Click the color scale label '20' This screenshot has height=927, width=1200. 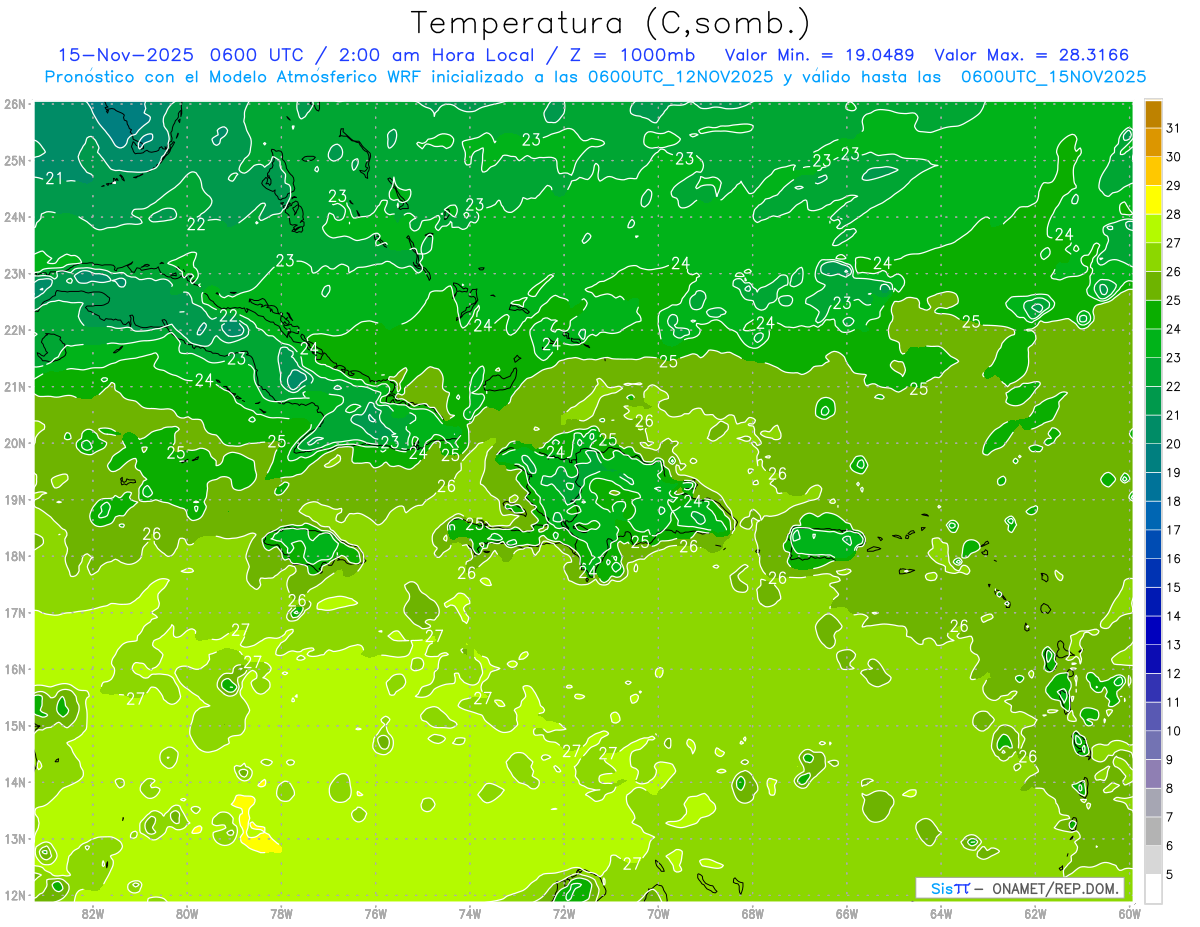point(1174,443)
